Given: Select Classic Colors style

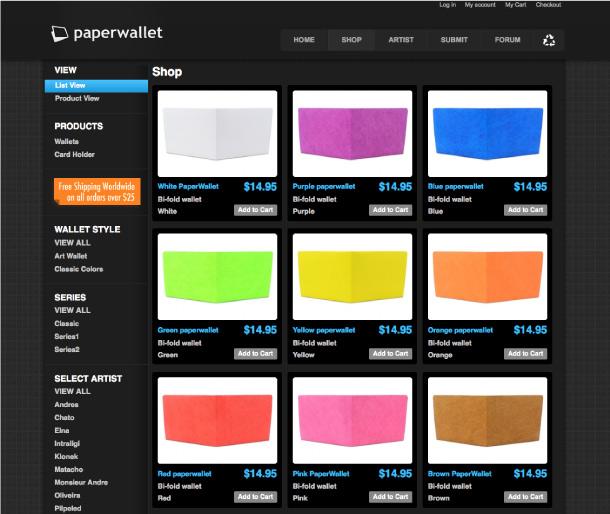Looking at the screenshot, I should click(79, 269).
